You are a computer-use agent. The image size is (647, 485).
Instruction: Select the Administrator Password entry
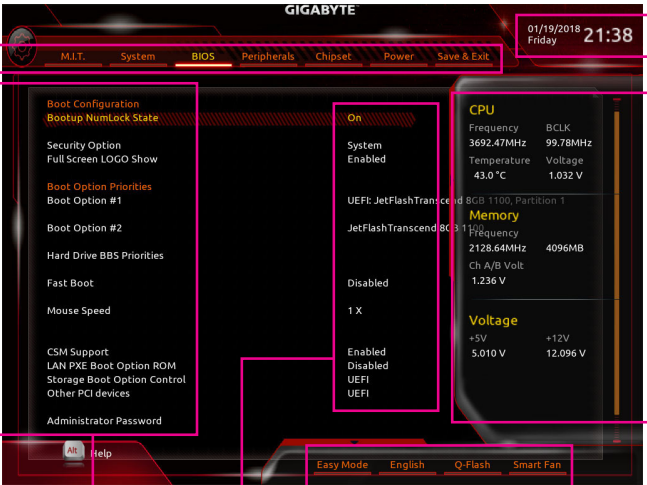tap(104, 421)
